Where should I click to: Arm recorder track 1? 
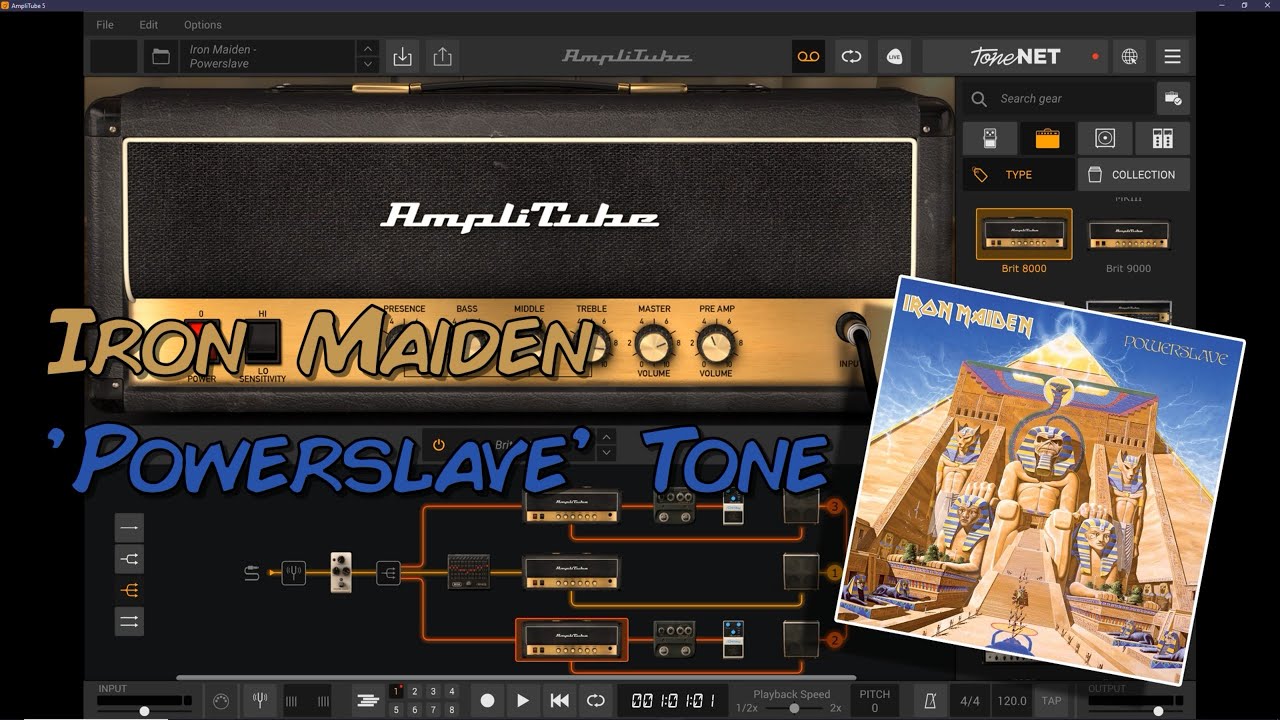click(x=396, y=691)
